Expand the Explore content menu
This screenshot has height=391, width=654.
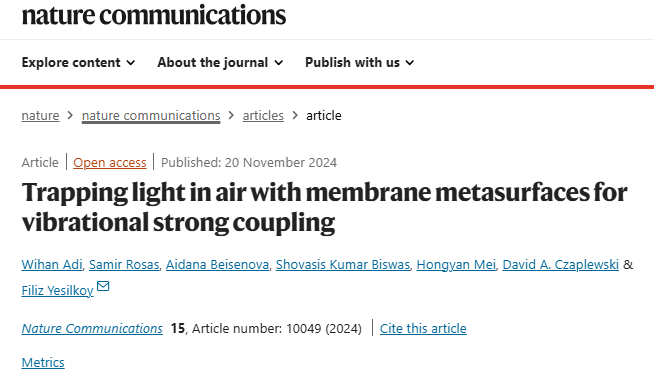coord(78,63)
